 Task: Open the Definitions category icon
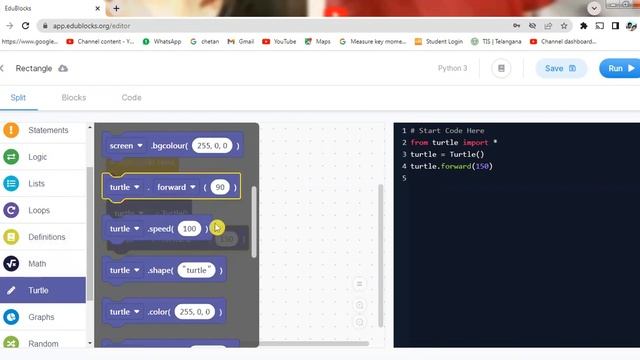[x=11, y=237]
